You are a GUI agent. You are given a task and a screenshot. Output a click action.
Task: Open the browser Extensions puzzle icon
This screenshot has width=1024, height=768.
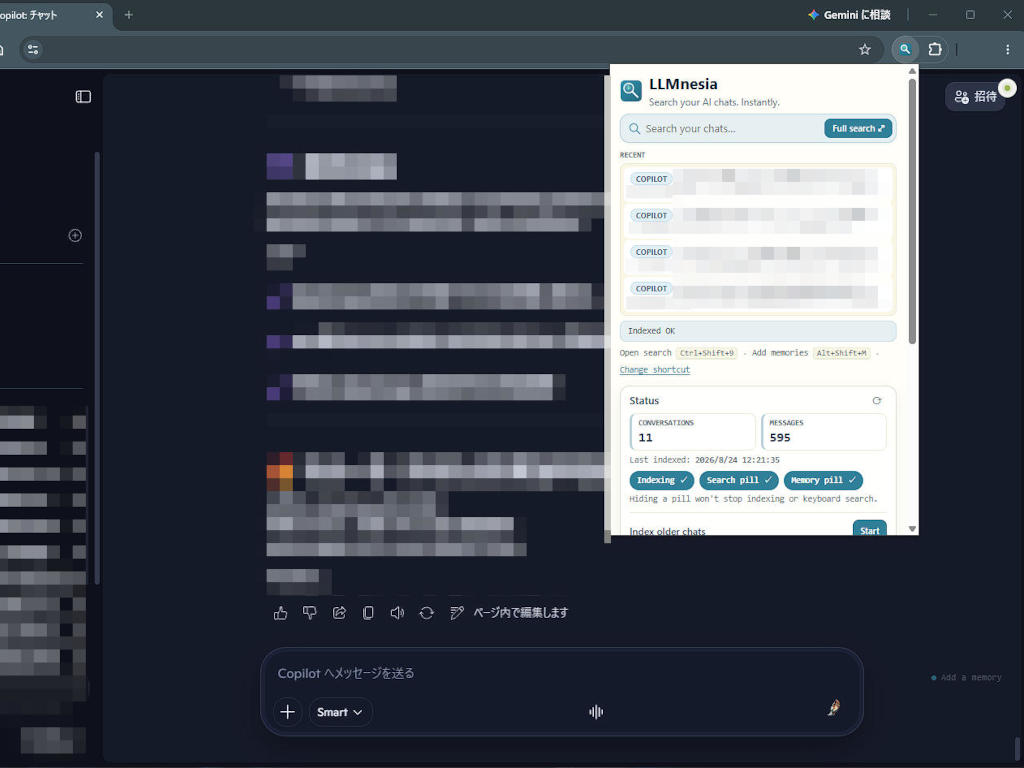pos(935,49)
